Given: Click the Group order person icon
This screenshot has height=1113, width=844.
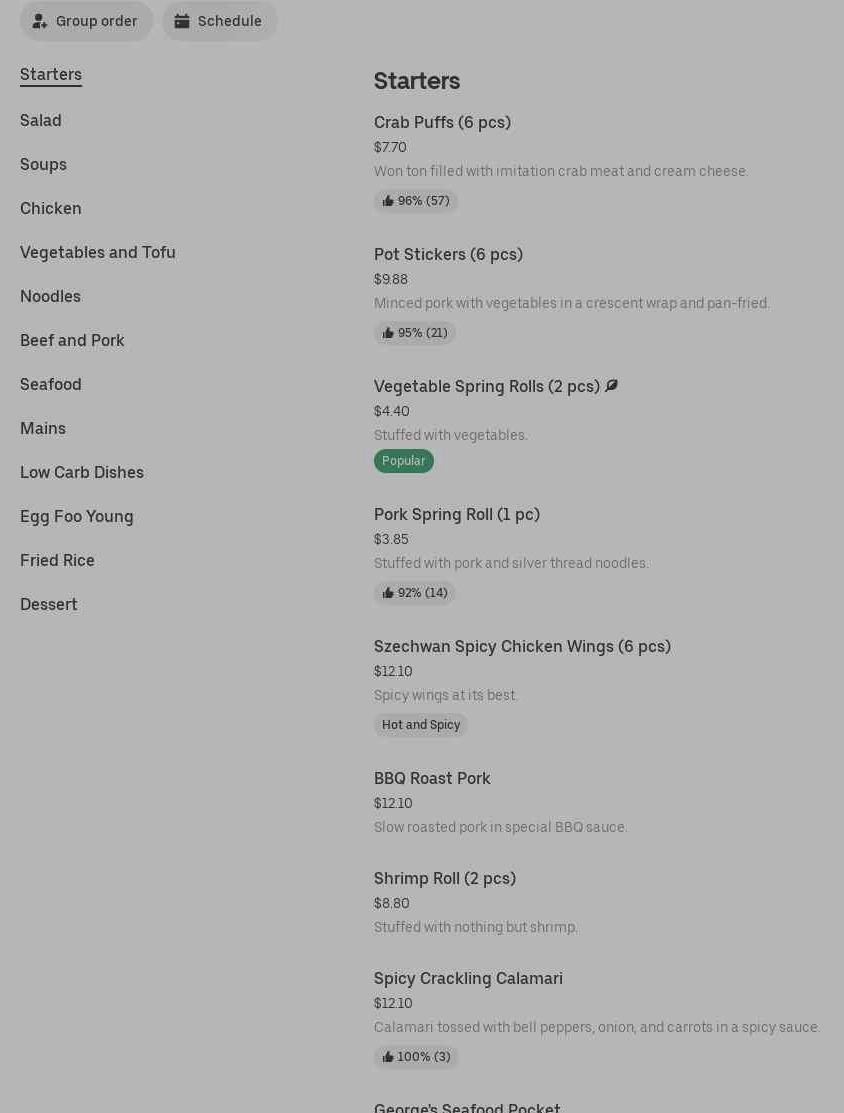Looking at the screenshot, I should tap(40, 21).
